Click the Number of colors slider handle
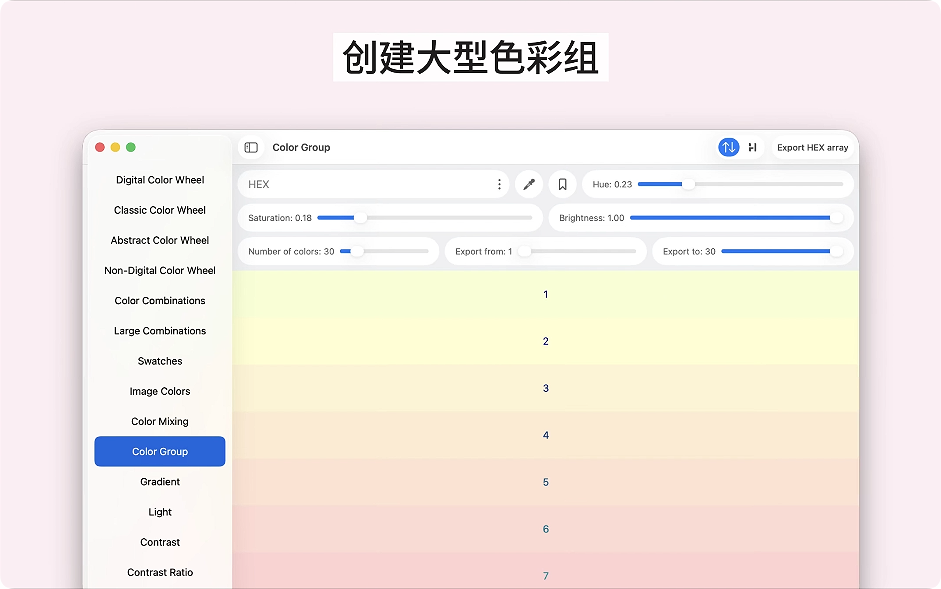This screenshot has width=941, height=589. [356, 251]
